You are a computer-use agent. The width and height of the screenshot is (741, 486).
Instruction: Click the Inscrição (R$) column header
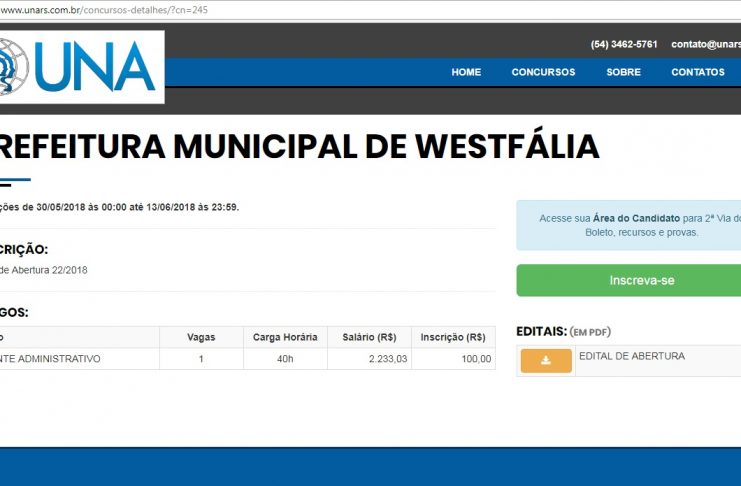[x=453, y=337]
